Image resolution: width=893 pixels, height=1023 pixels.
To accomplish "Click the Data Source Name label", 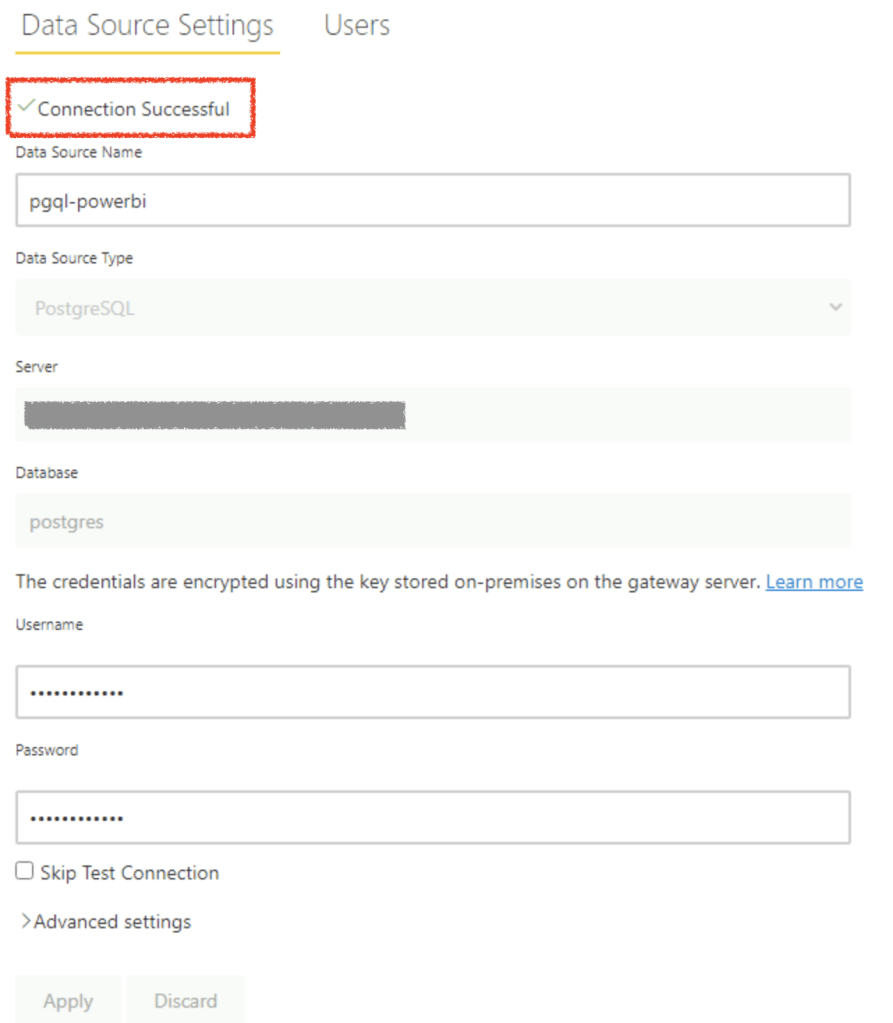I will click(79, 153).
